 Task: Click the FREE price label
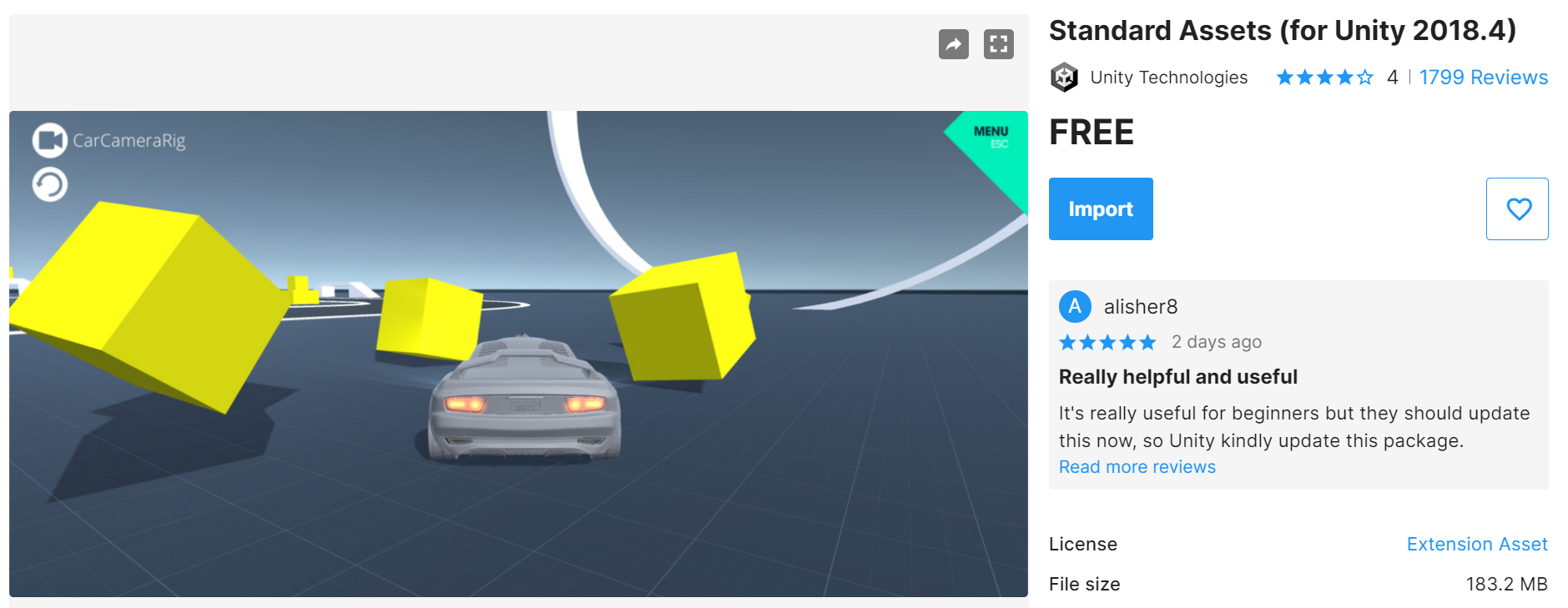1091,133
